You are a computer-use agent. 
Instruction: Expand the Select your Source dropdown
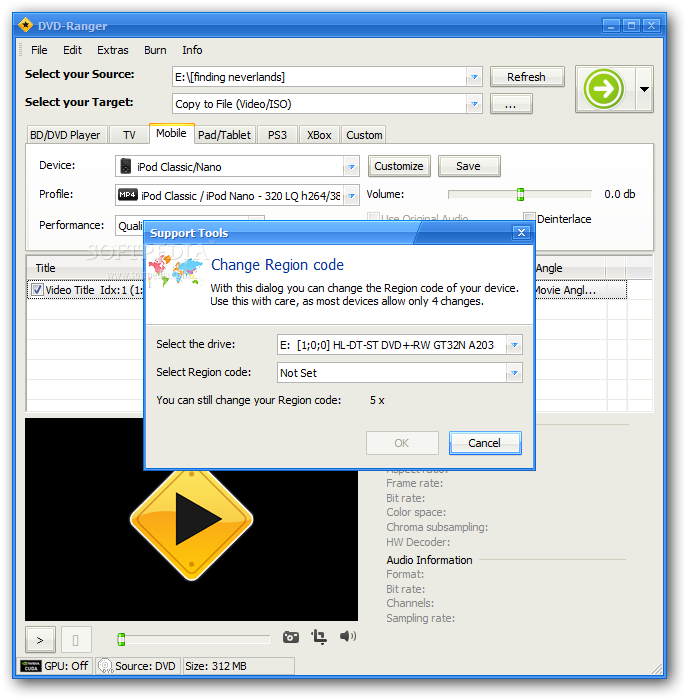coord(474,77)
